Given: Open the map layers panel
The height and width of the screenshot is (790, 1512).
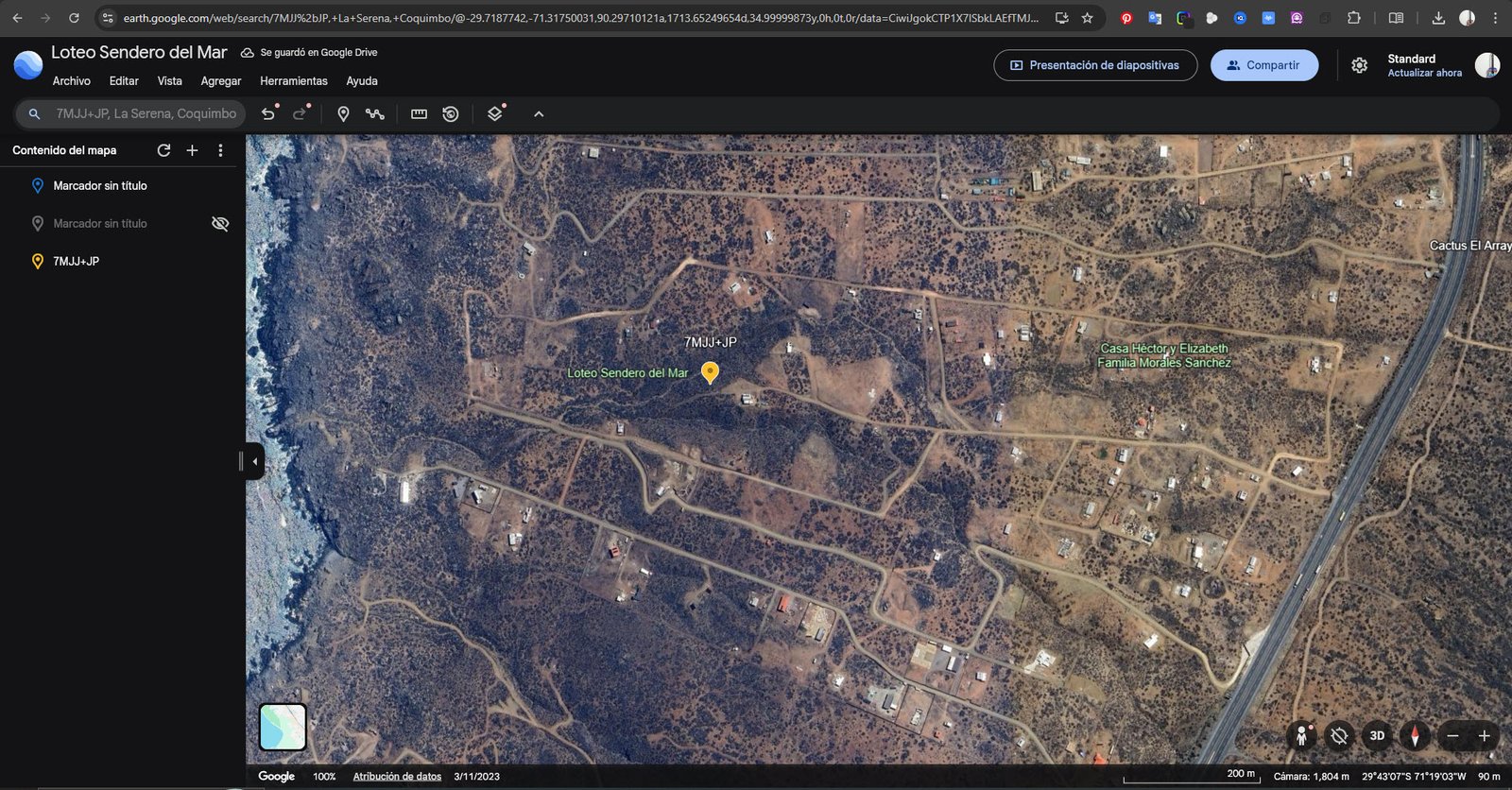Looking at the screenshot, I should tap(494, 114).
